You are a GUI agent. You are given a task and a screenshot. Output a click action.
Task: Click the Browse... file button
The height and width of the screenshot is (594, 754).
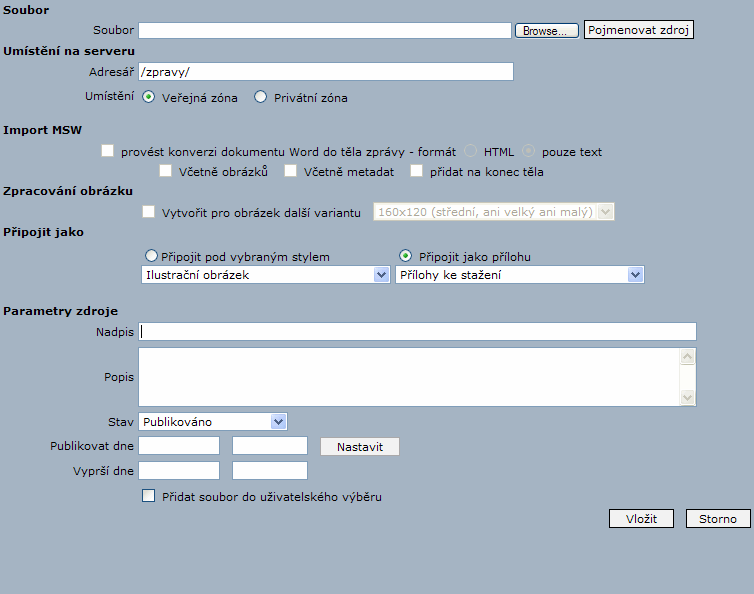[x=547, y=31]
